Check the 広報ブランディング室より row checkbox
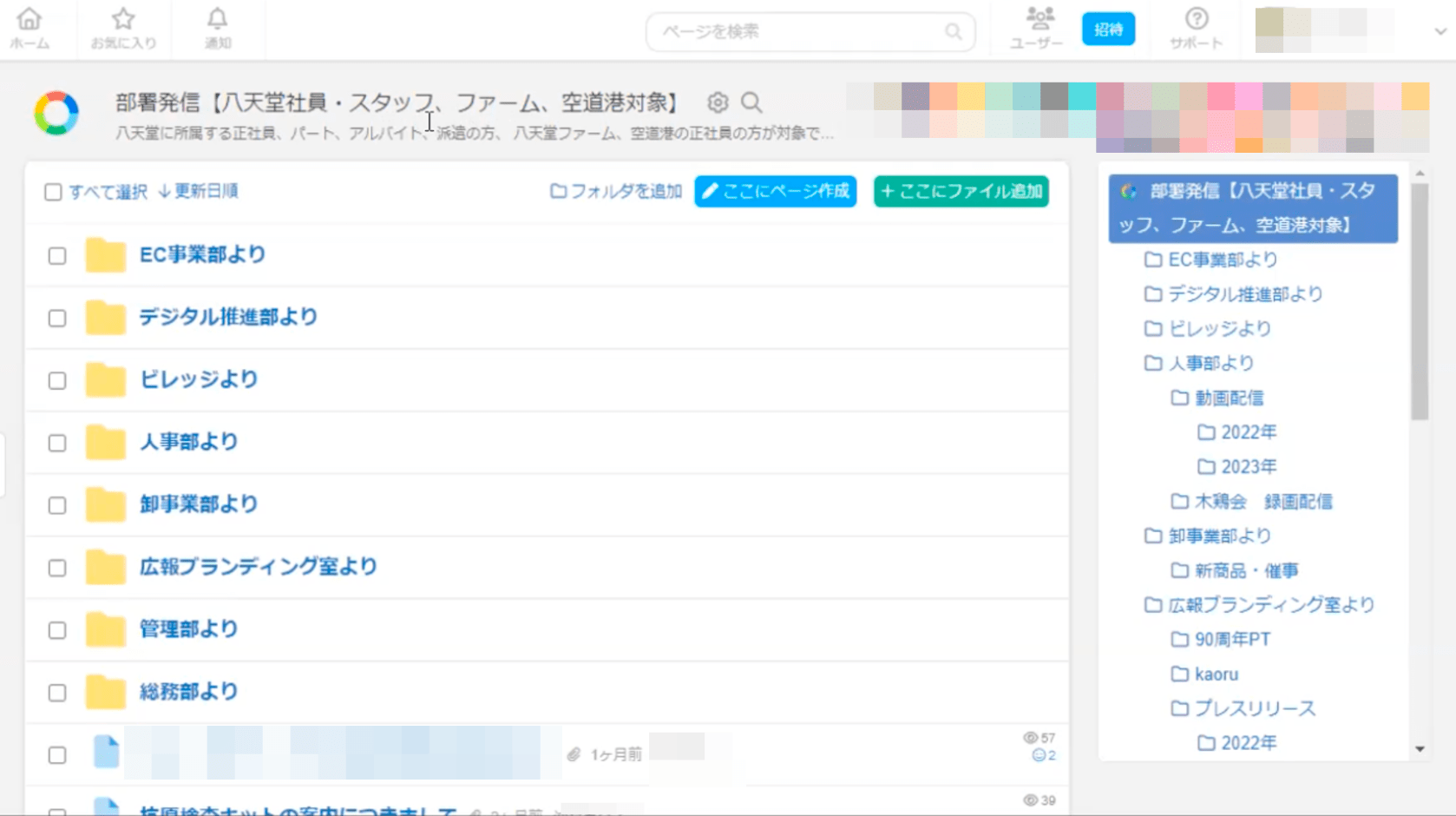The width and height of the screenshot is (1456, 816). pyautogui.click(x=57, y=569)
